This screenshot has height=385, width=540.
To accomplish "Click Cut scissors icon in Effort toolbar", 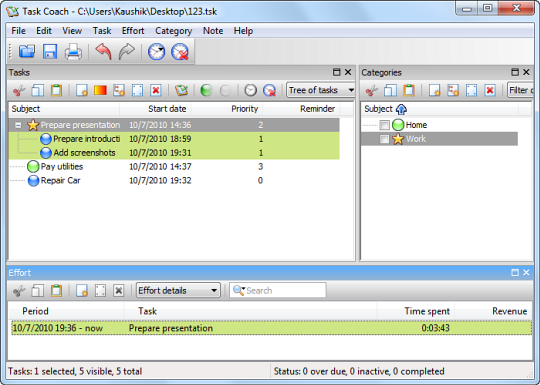I will [19, 291].
